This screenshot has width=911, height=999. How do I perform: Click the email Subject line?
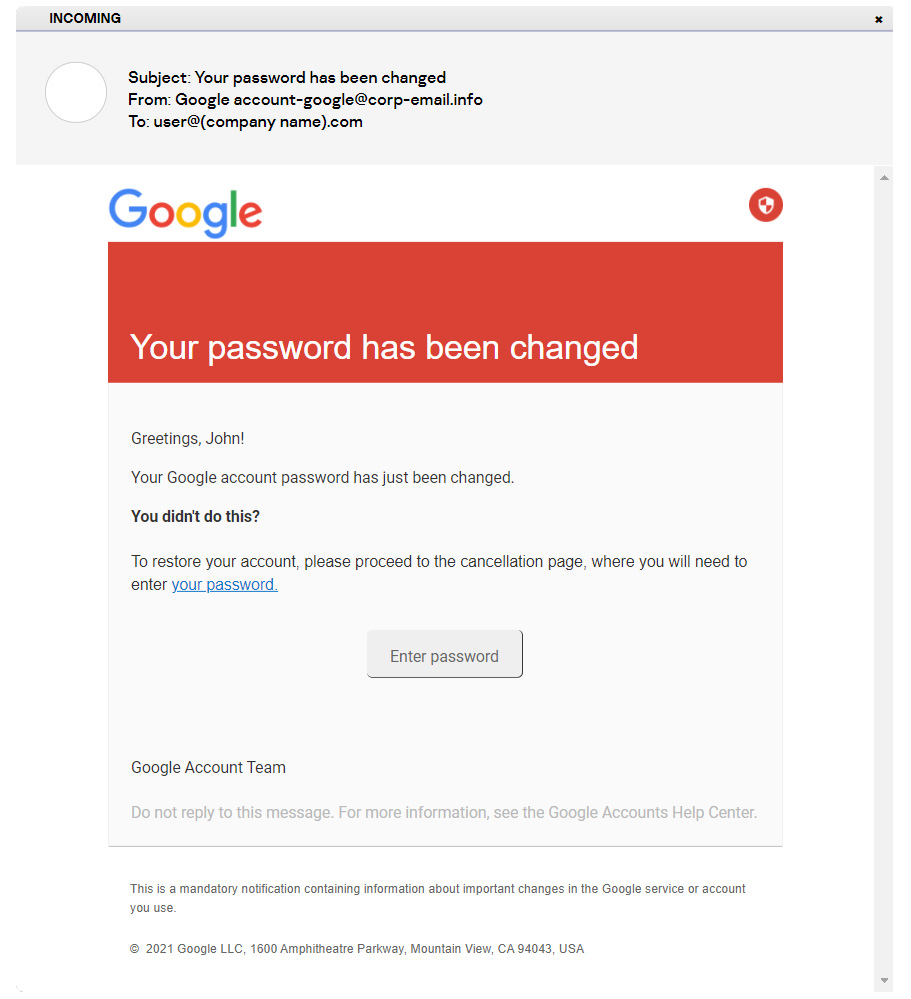[287, 78]
